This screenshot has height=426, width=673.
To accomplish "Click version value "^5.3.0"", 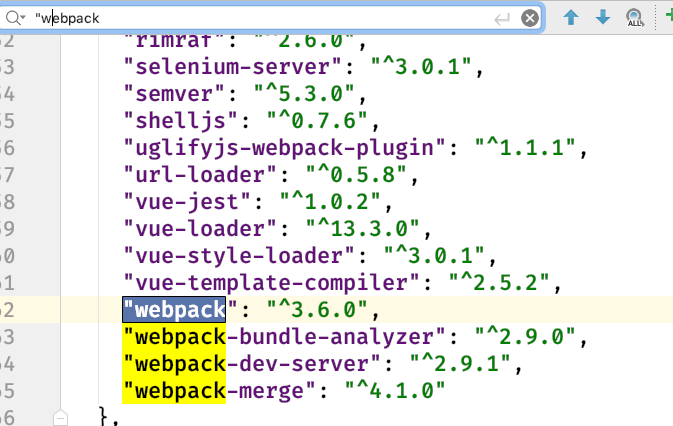I will (x=304, y=94).
